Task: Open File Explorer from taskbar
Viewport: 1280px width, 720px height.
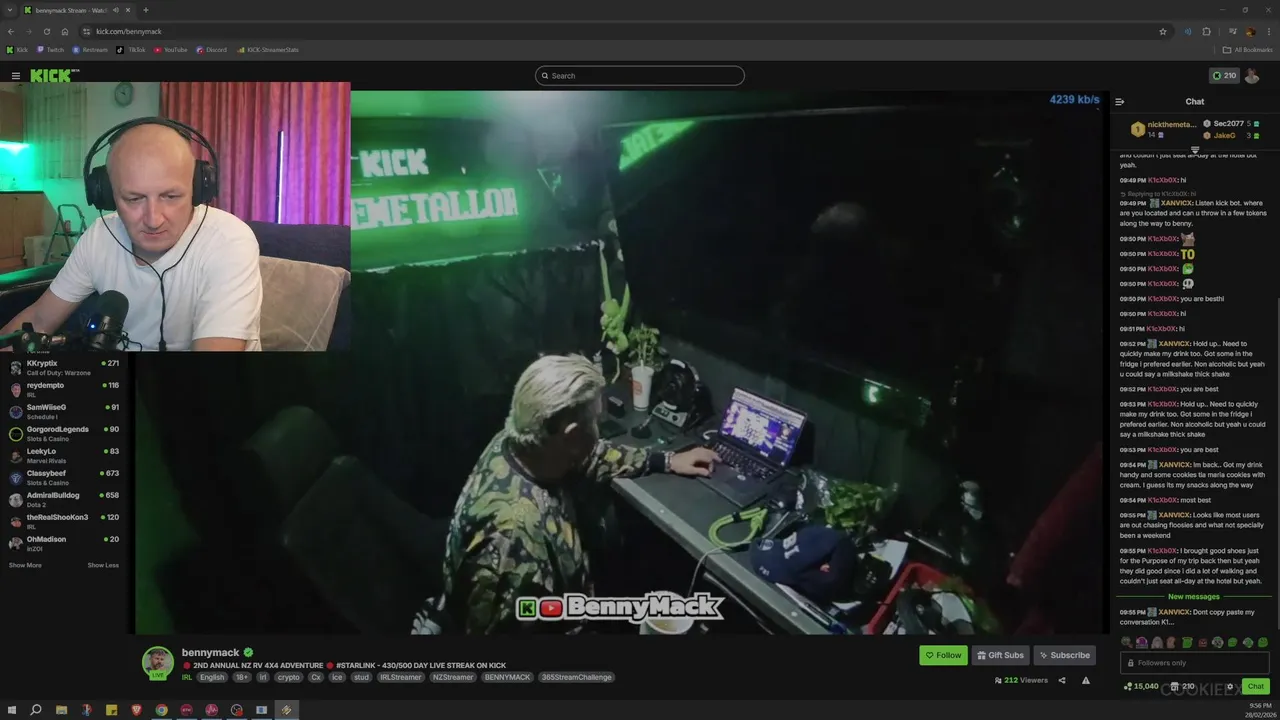Action: coord(61,710)
